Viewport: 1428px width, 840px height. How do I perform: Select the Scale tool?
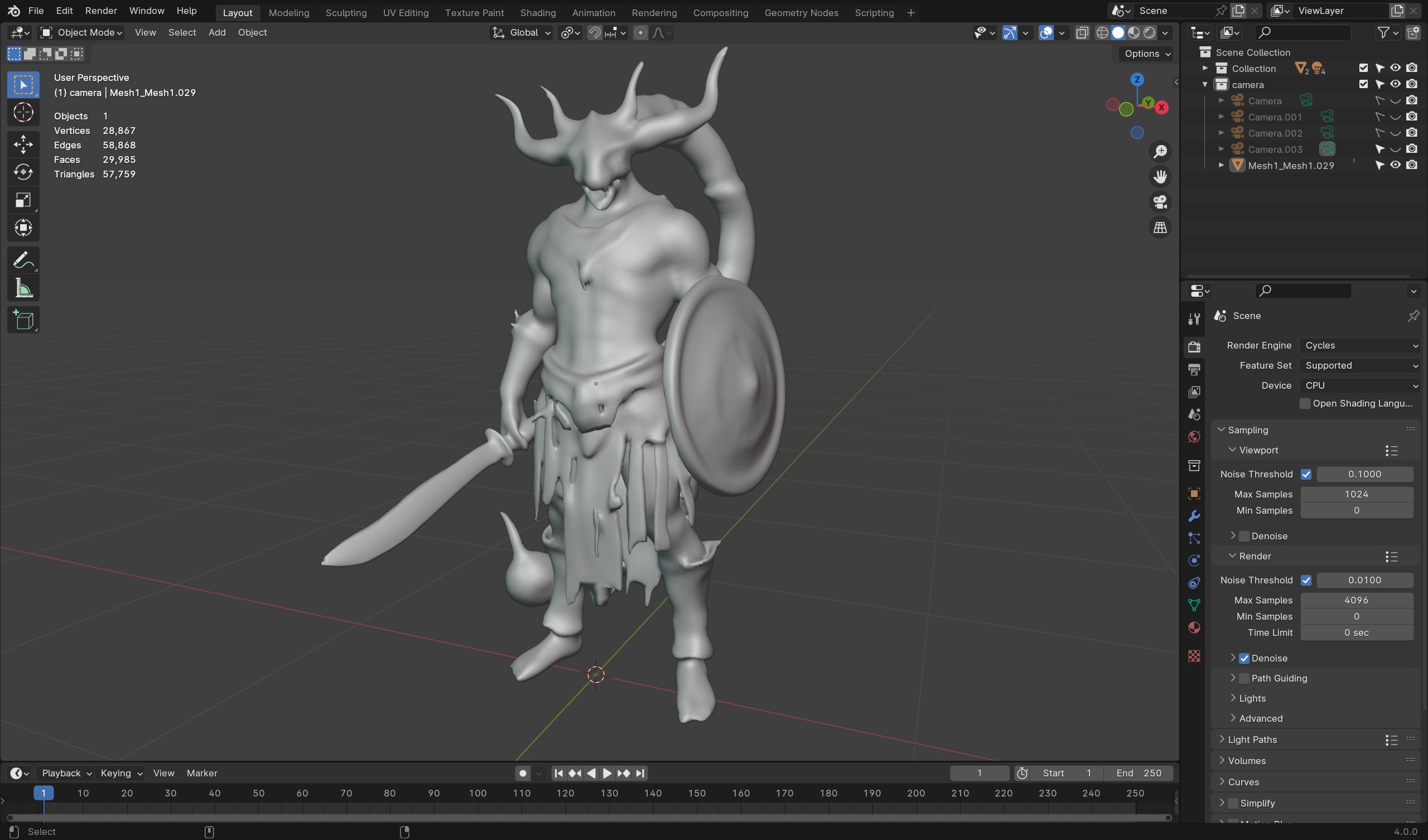pos(23,200)
